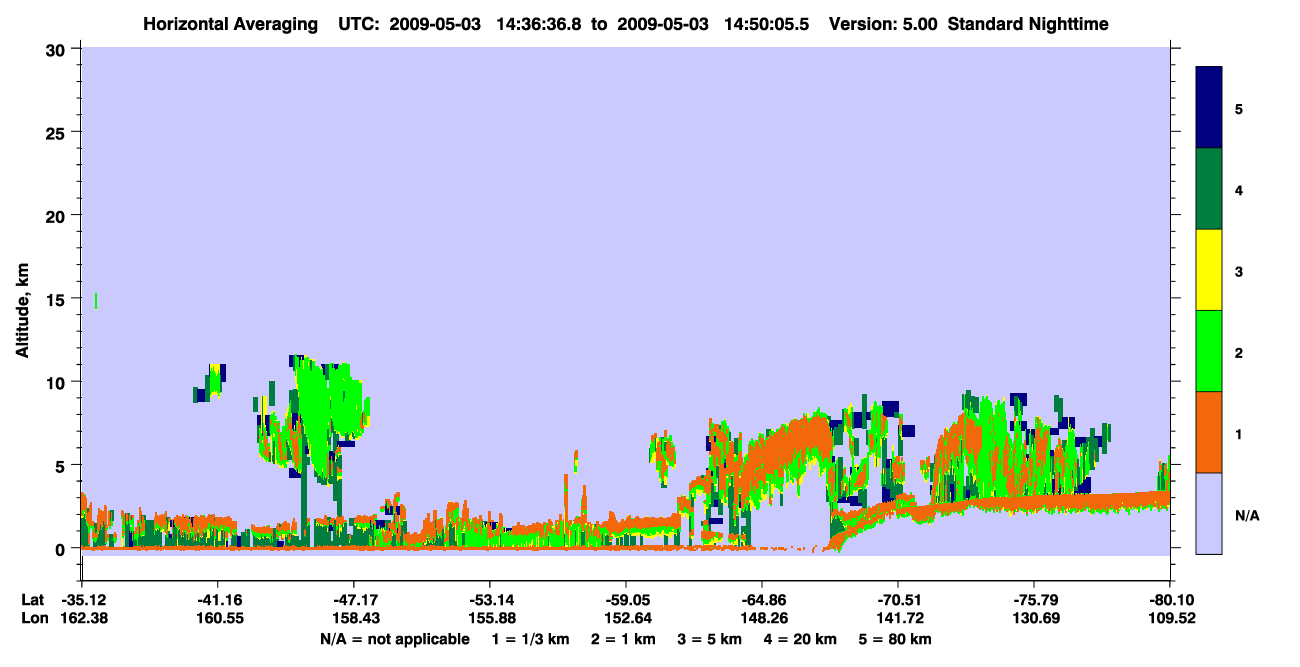Click the orange level 1 color band
Image resolution: width=1300 pixels, height=667 pixels.
(x=1209, y=432)
